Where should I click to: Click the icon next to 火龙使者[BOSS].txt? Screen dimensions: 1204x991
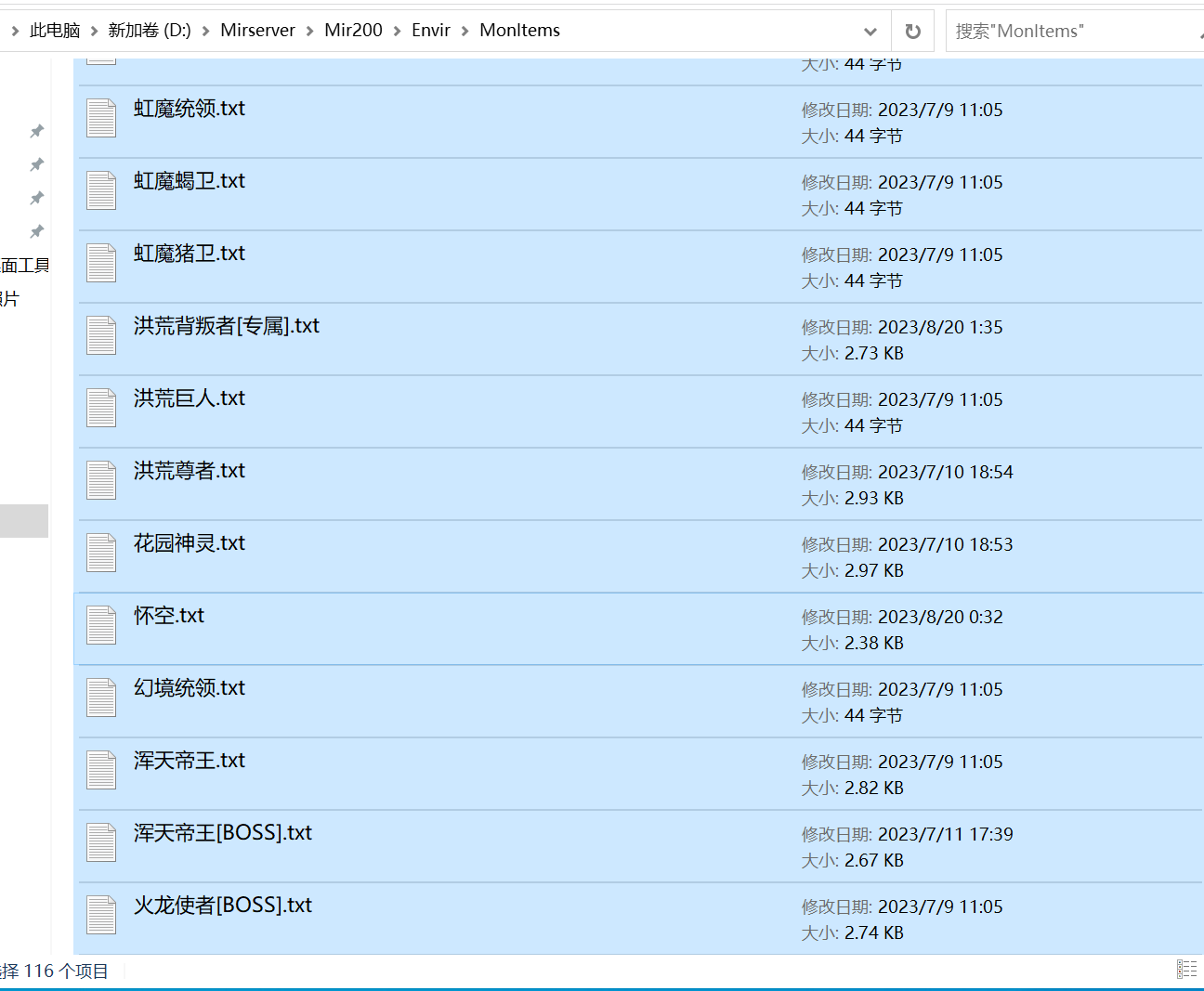tap(101, 915)
